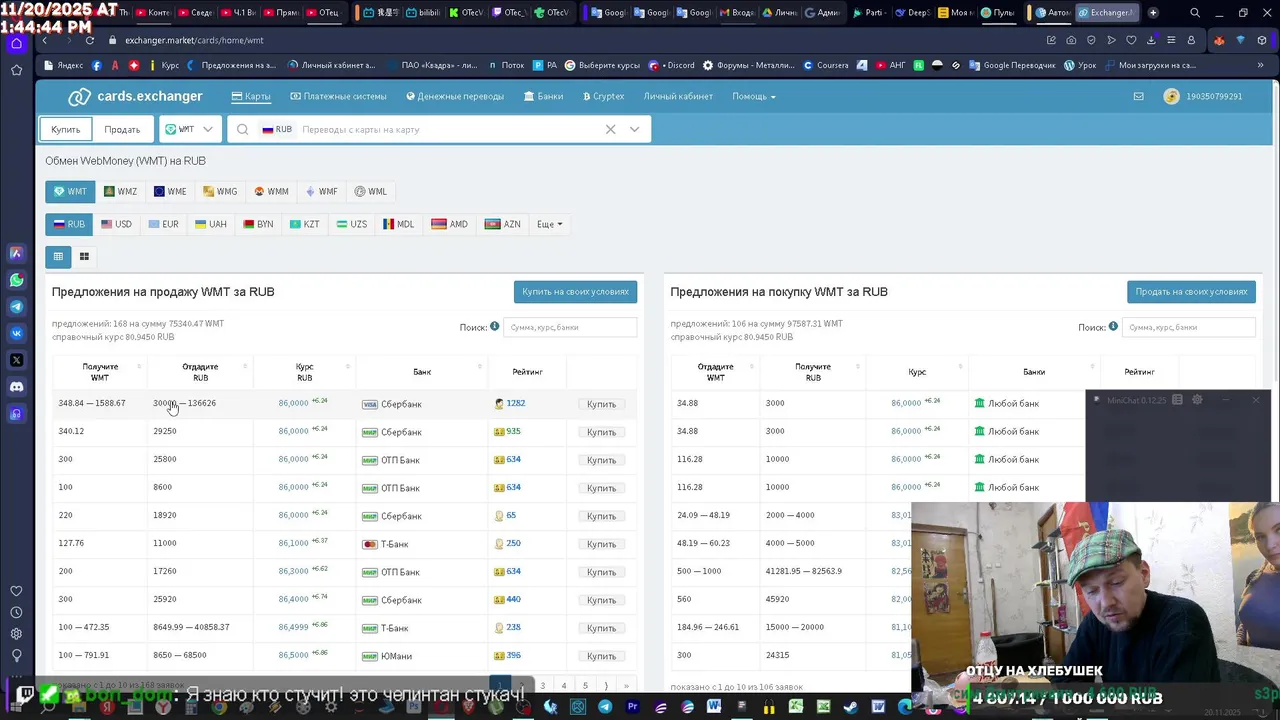Switch to Продать mode
Screen dimensions: 1280x720
(x=122, y=129)
